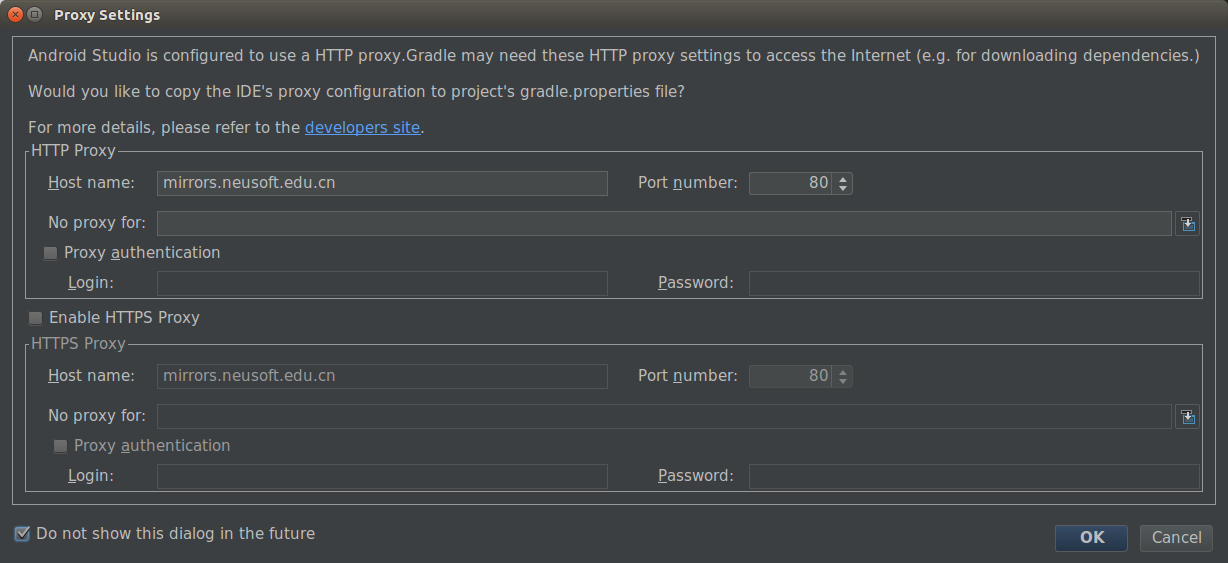The height and width of the screenshot is (563, 1228).
Task: Click the HTTP proxy Password field
Action: (x=973, y=283)
